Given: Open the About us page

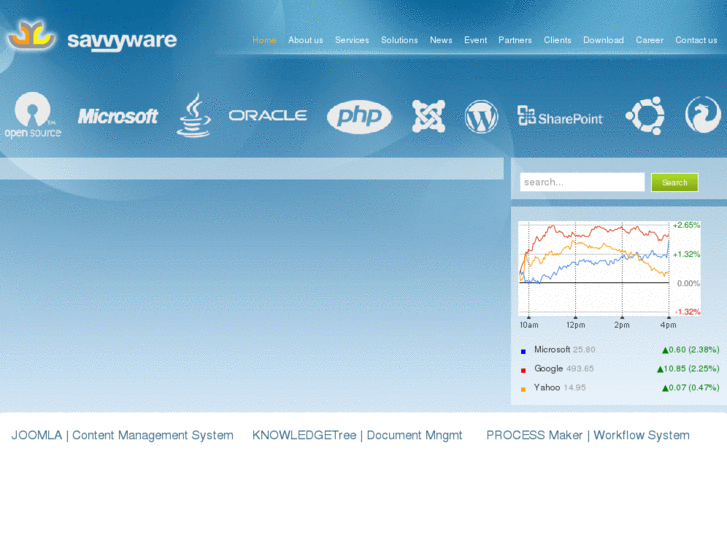Looking at the screenshot, I should click(x=306, y=40).
